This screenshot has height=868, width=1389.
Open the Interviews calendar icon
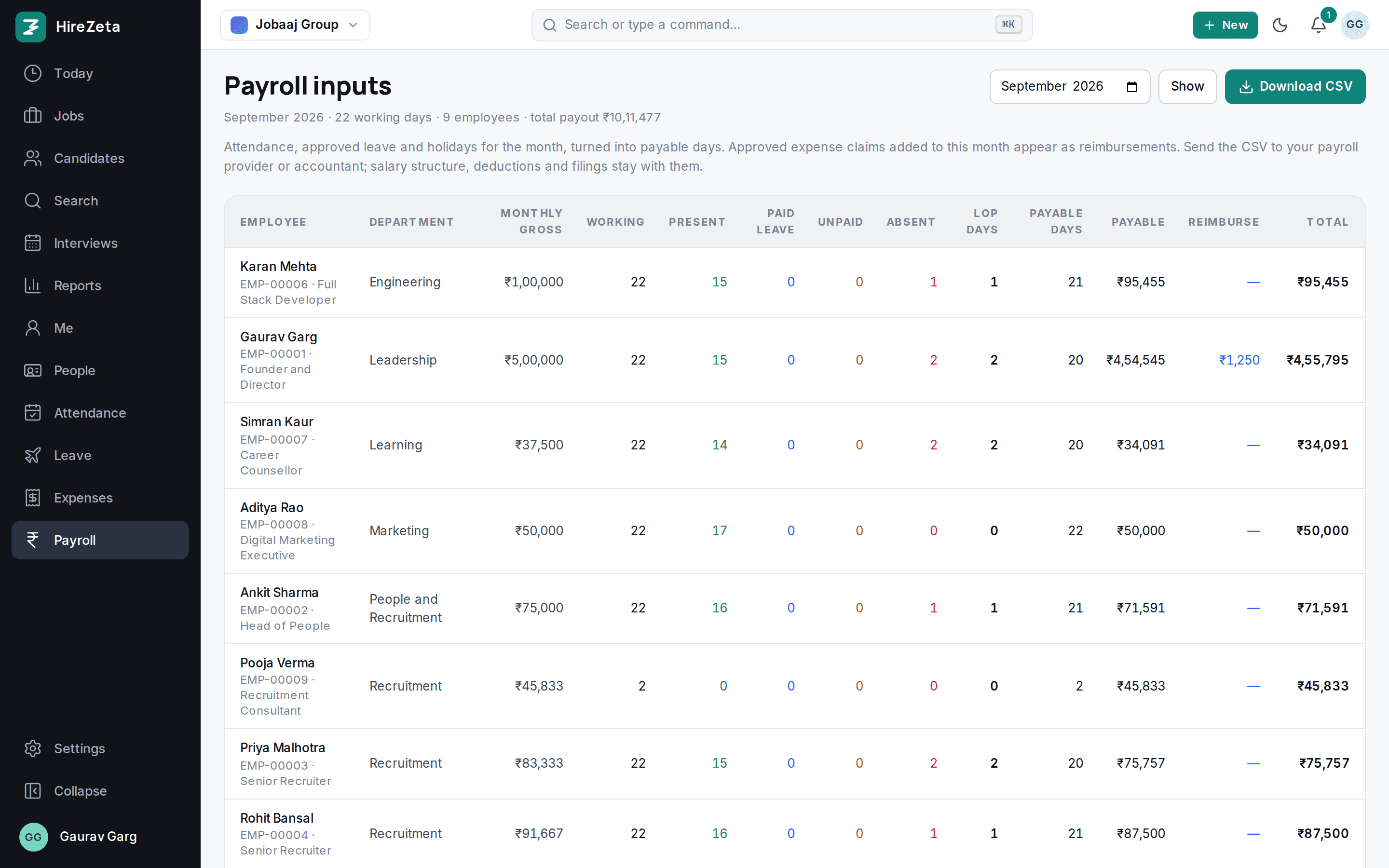33,244
